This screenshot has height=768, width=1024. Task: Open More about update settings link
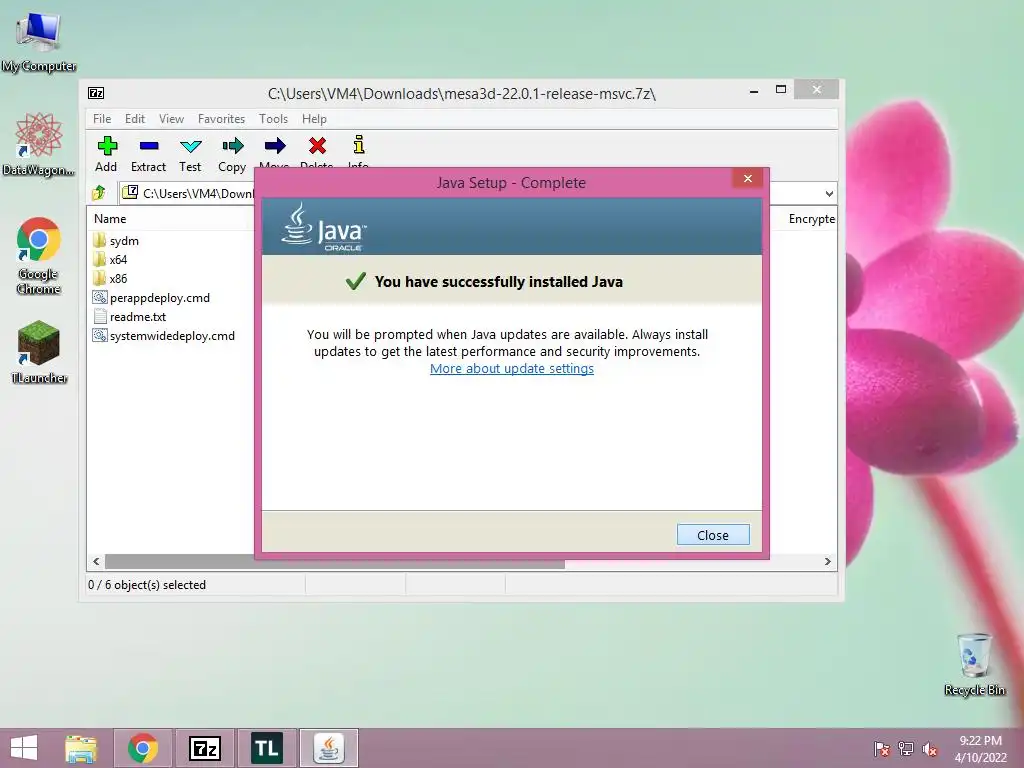[x=512, y=368]
